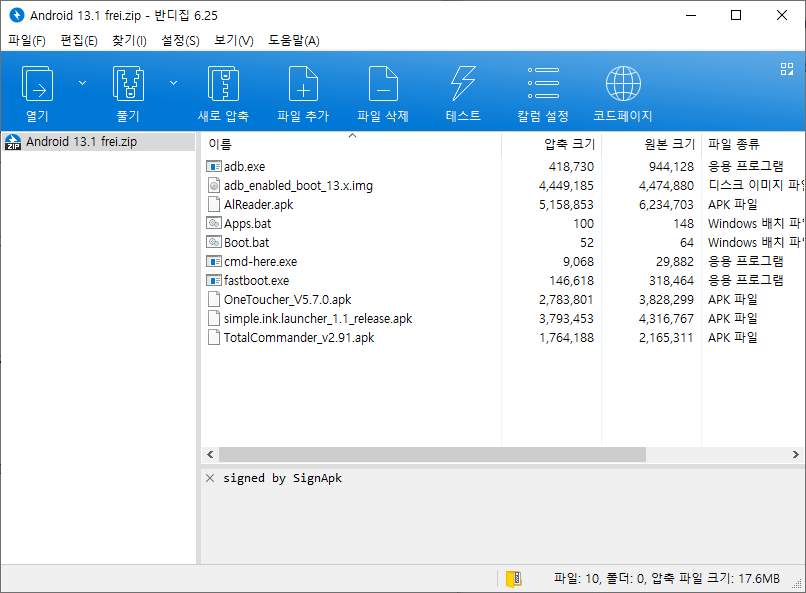Click the status bar file count text

(x=666, y=579)
